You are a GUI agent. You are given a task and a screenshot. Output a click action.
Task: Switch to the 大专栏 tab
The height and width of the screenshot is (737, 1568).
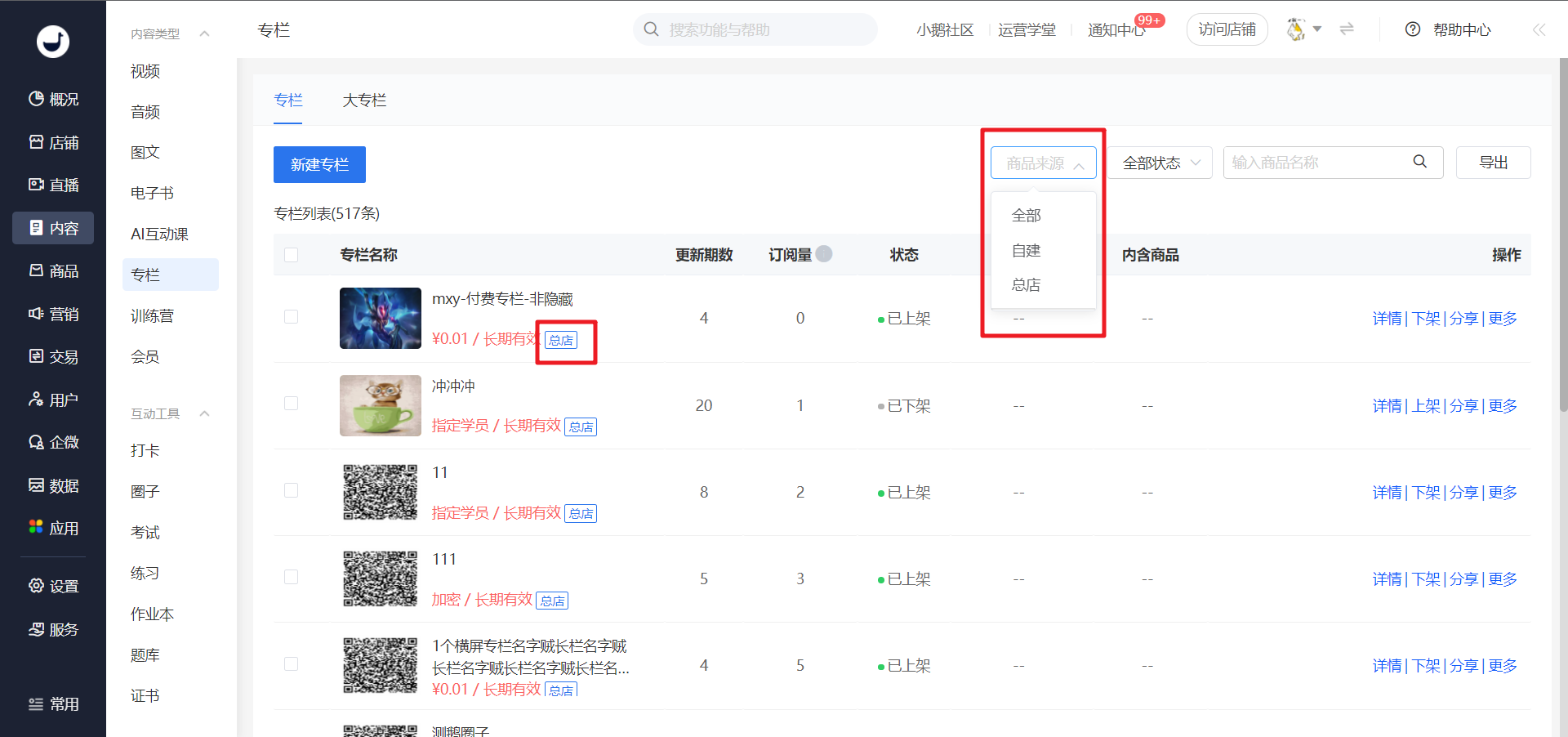point(364,100)
